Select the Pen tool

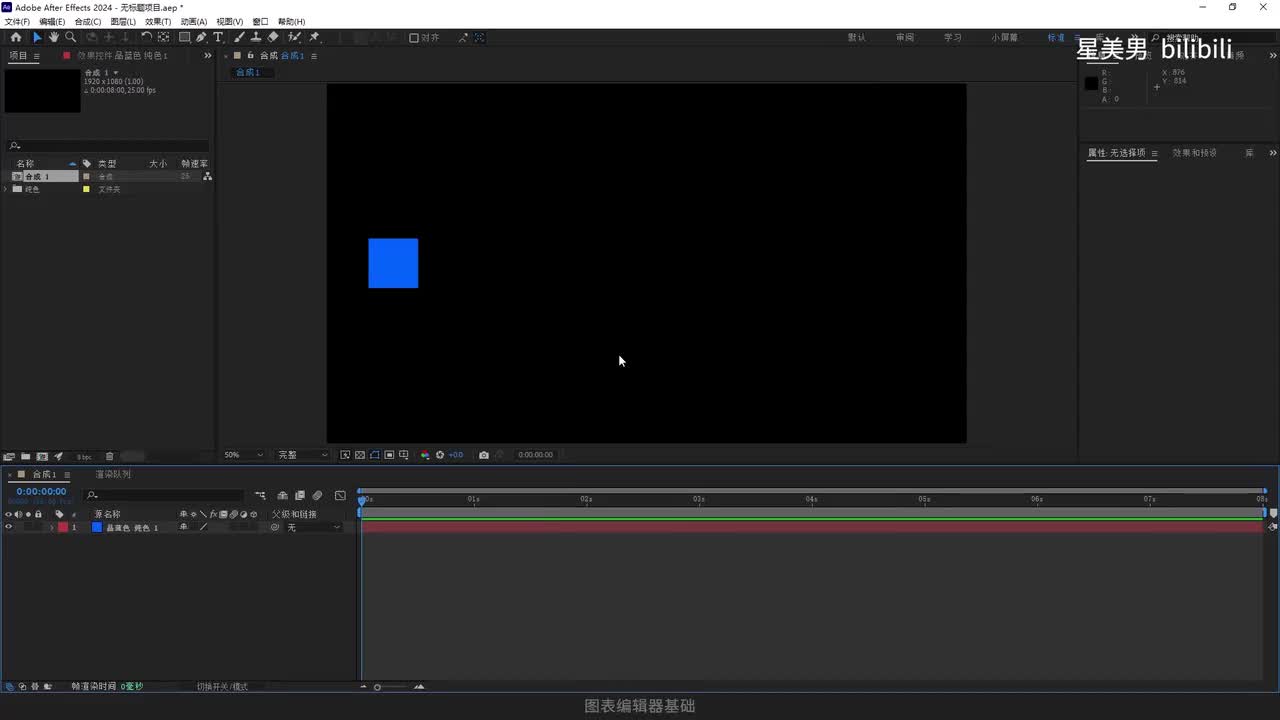(201, 37)
